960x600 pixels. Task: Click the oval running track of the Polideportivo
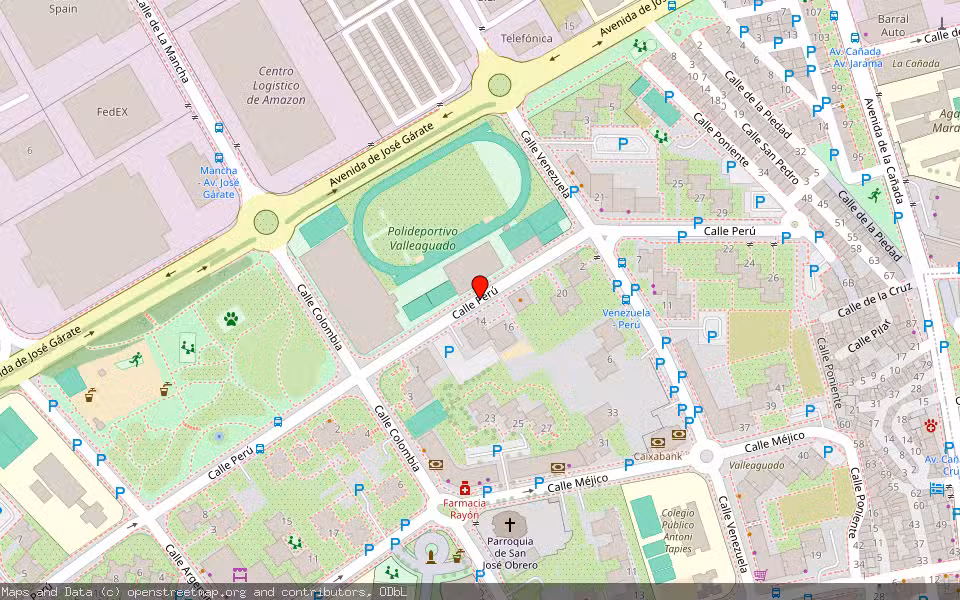click(442, 202)
